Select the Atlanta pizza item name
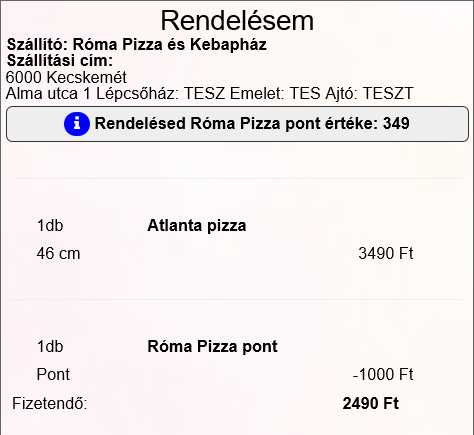The width and height of the screenshot is (474, 435). pos(197,226)
